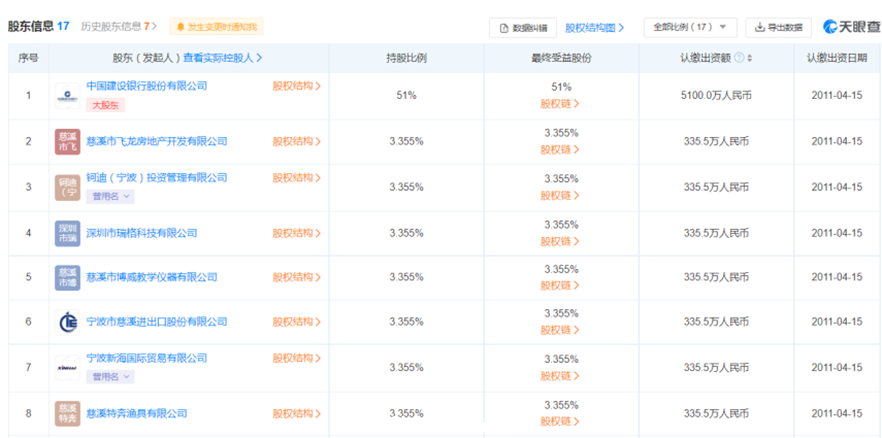Open 股权结构 for 钶迪（宁波）投资管理有限公司
882x438 pixels.
tap(297, 178)
